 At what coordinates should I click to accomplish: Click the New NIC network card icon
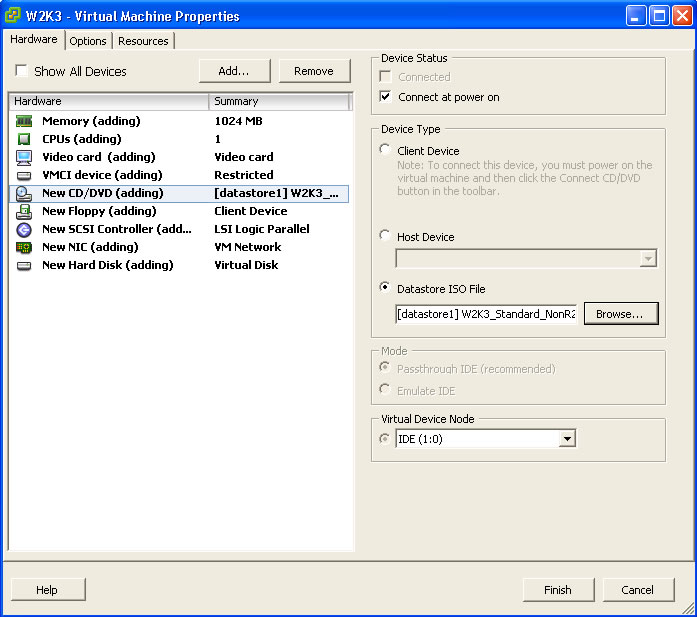[x=24, y=248]
